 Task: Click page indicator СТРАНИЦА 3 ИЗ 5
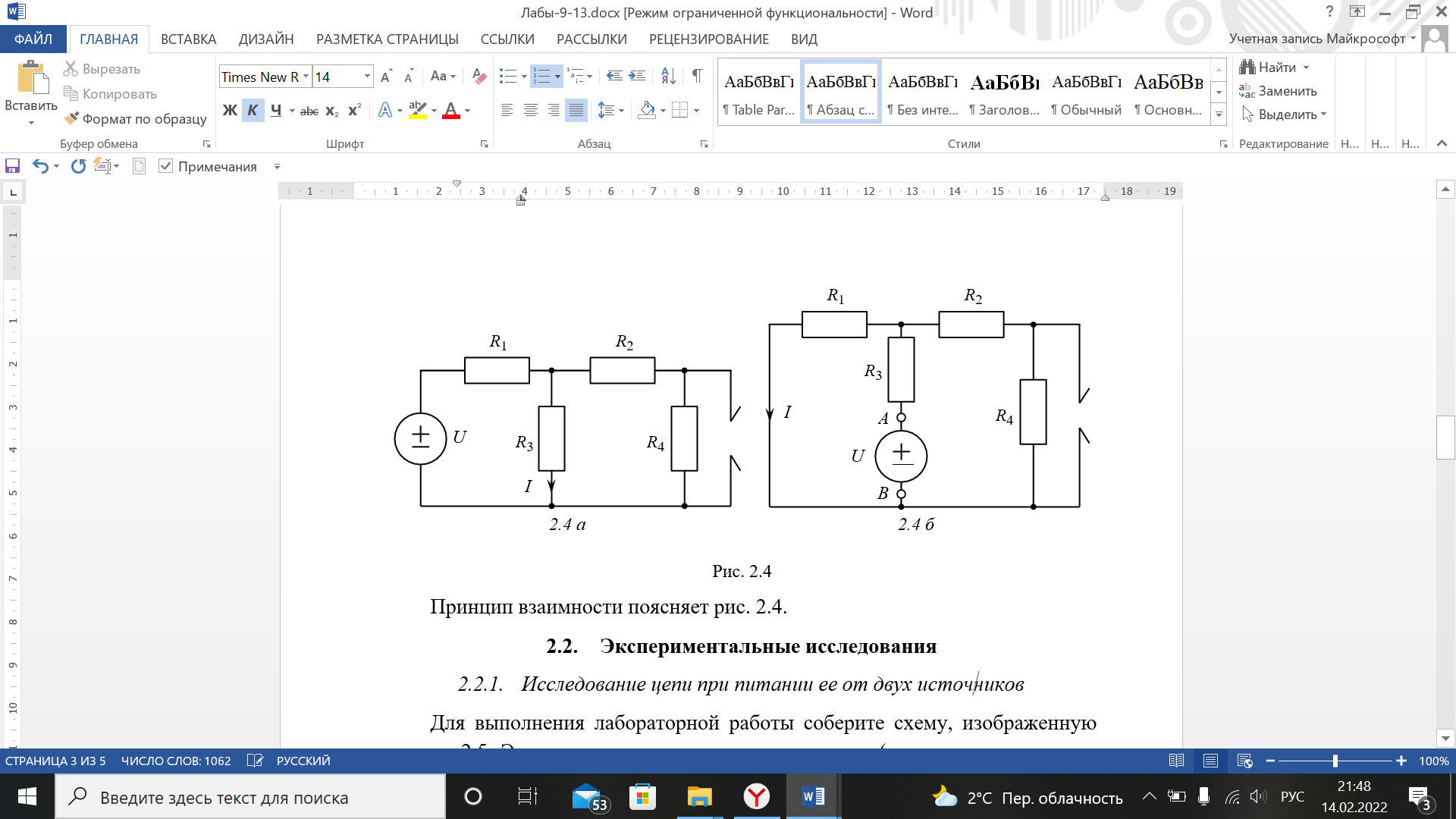point(55,761)
